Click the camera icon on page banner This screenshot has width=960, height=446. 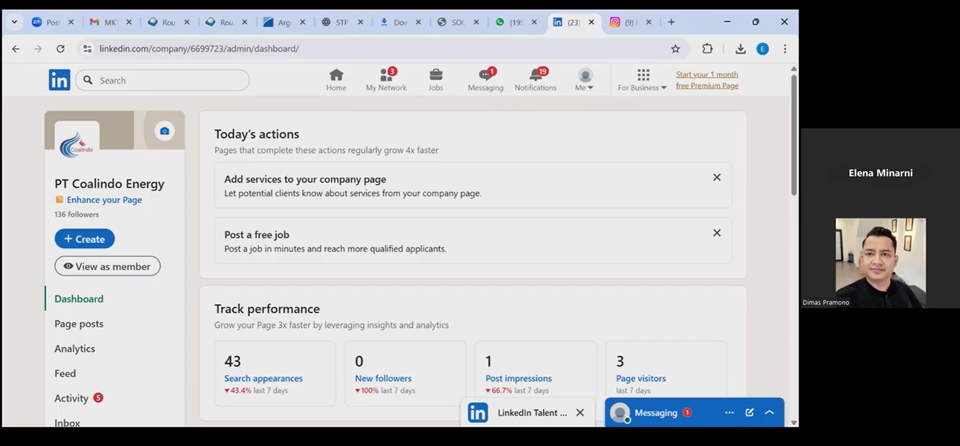pyautogui.click(x=164, y=131)
